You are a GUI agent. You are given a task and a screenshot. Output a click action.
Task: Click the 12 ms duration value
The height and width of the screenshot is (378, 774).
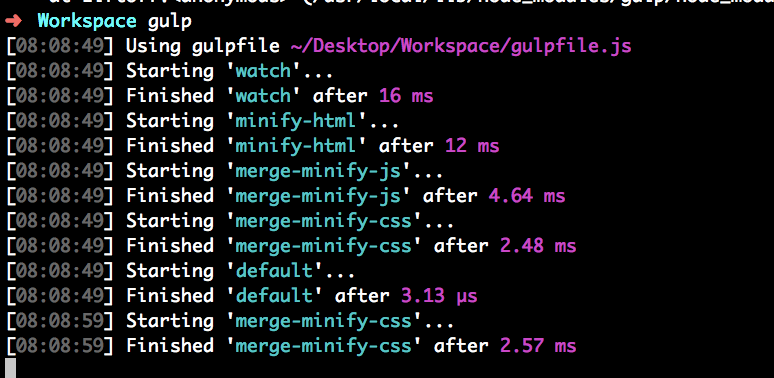472,146
